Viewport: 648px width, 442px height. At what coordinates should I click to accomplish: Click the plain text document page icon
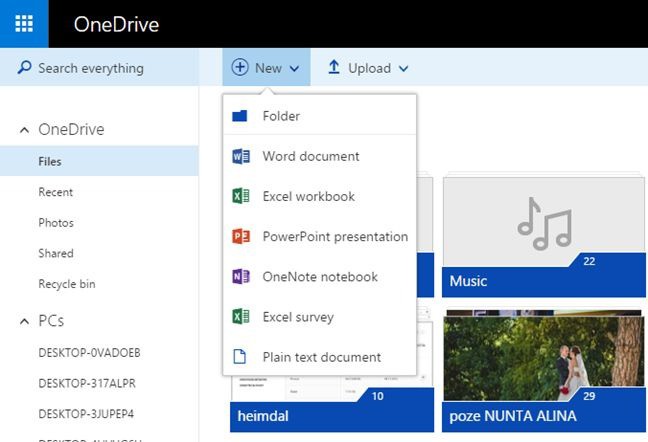coord(240,356)
